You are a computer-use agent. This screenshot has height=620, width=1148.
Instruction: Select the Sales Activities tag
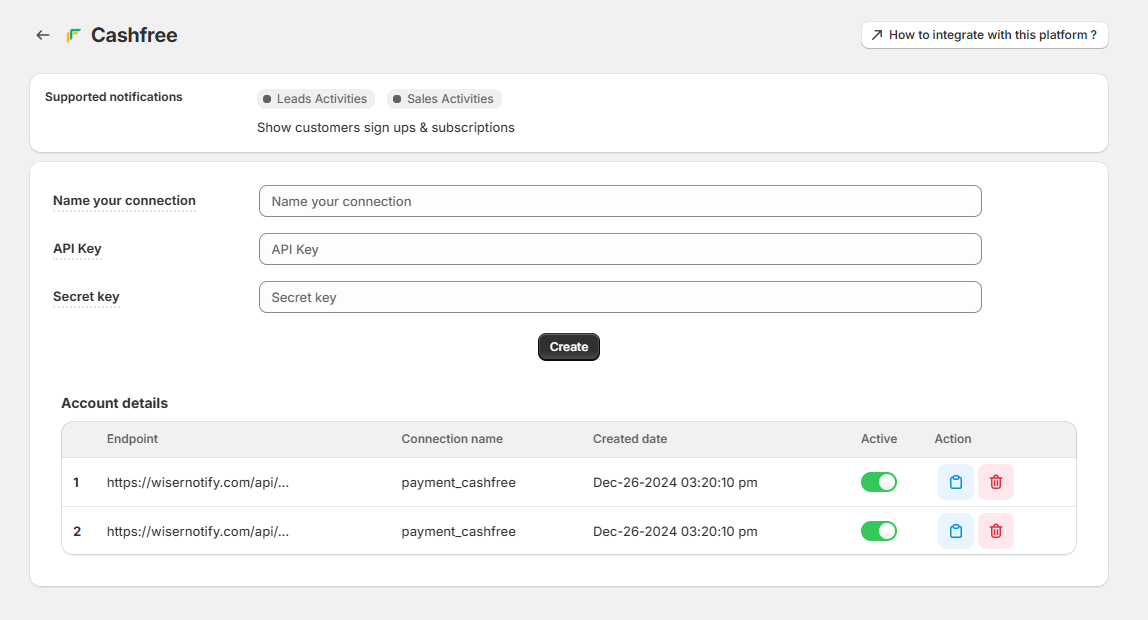click(444, 99)
